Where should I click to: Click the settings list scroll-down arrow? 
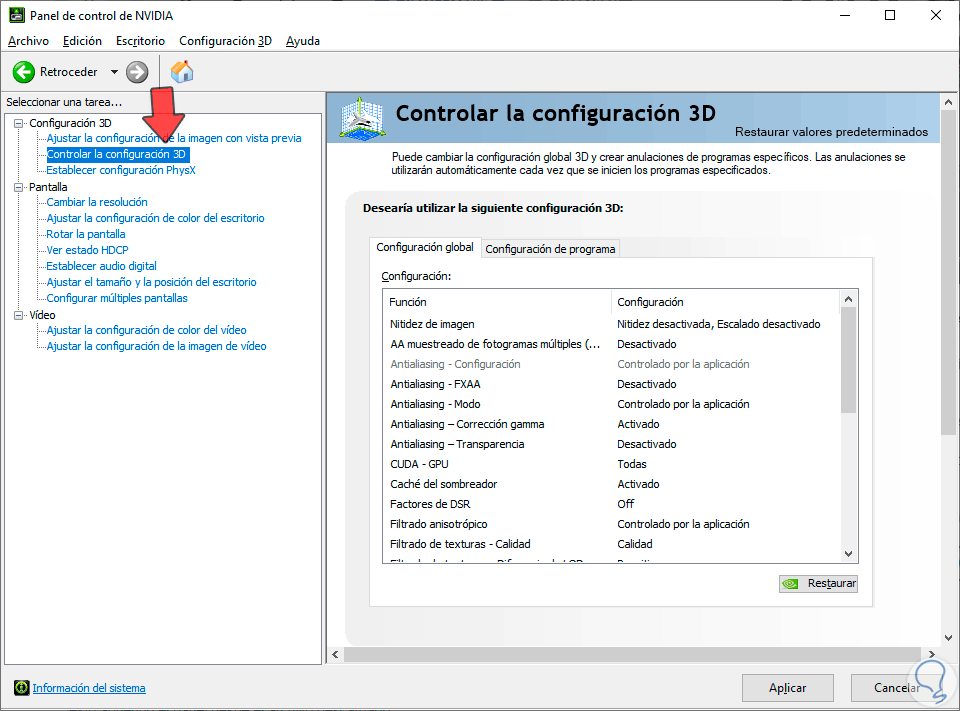pyautogui.click(x=849, y=554)
